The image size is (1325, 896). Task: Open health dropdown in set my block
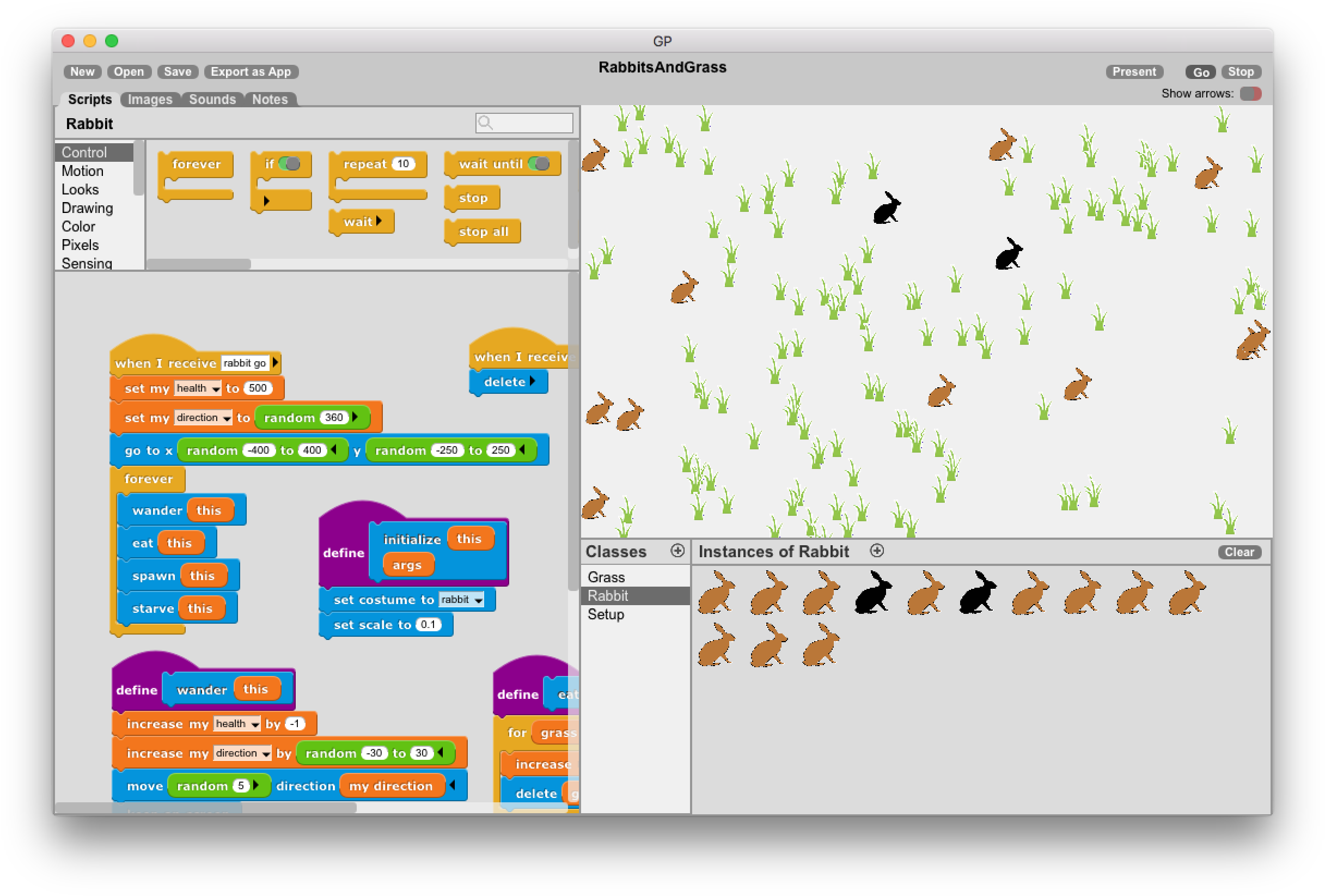click(x=216, y=389)
